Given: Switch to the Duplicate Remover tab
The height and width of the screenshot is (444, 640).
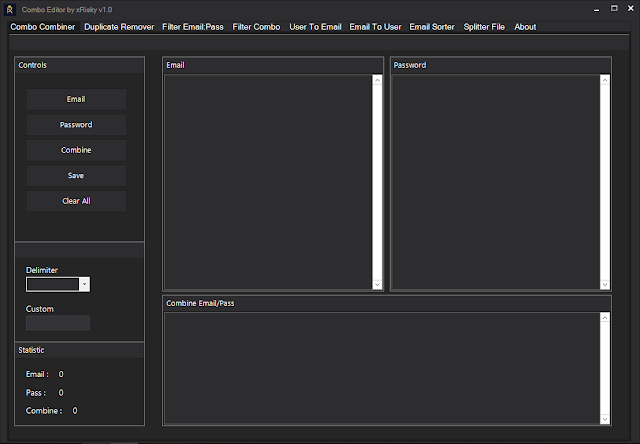Looking at the screenshot, I should [119, 27].
